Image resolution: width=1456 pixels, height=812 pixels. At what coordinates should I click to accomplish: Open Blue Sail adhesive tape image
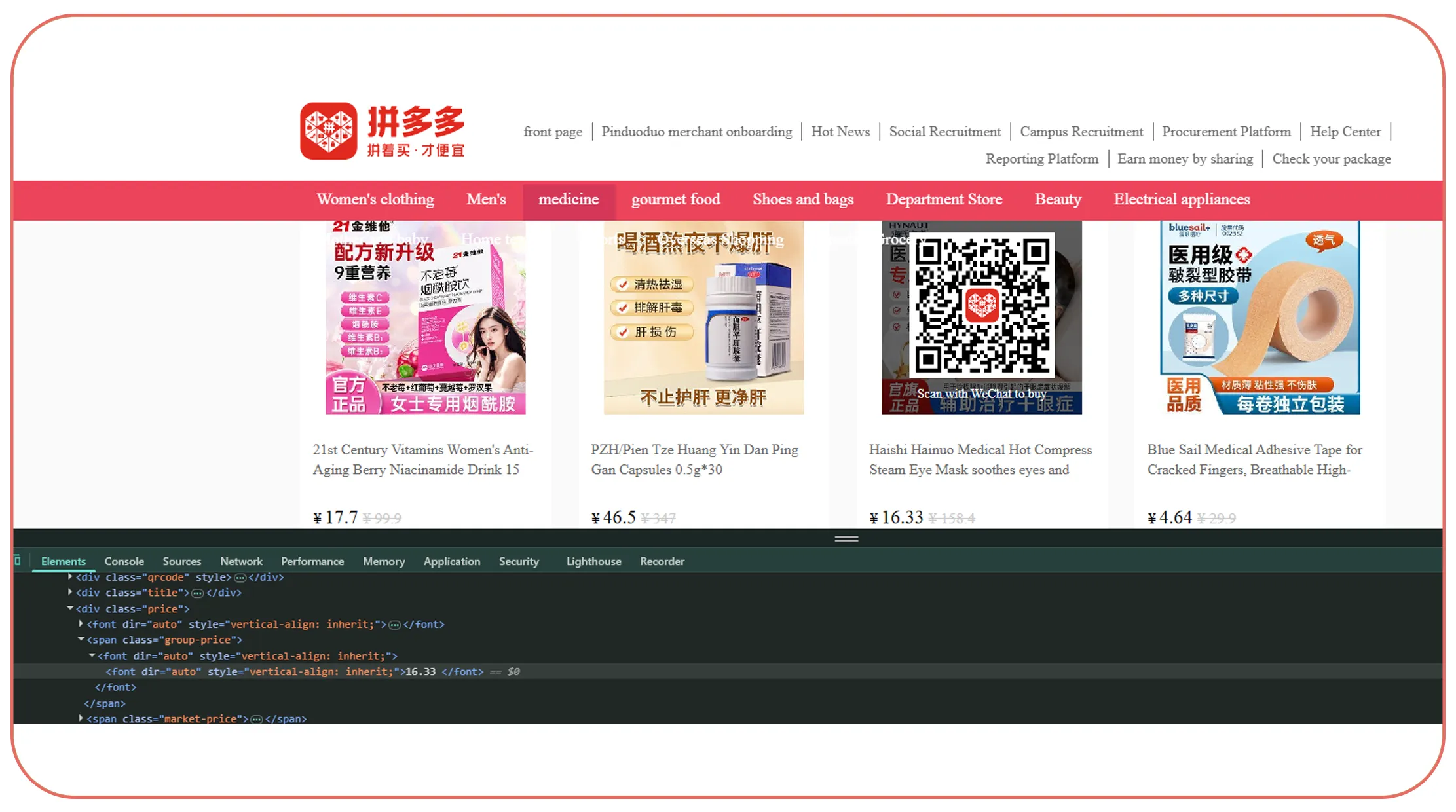coord(1260,318)
